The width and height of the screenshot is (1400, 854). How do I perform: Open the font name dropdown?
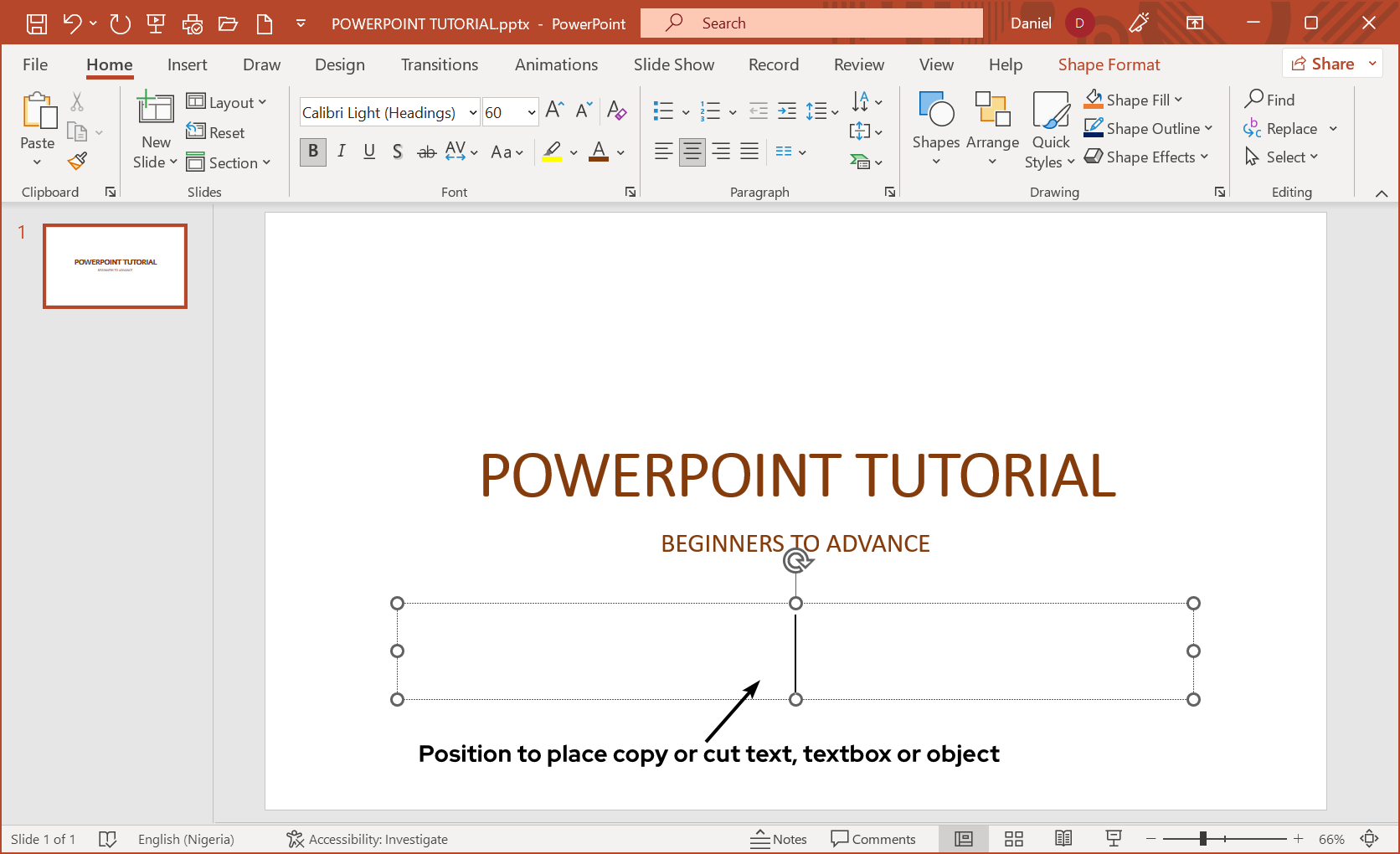472,112
